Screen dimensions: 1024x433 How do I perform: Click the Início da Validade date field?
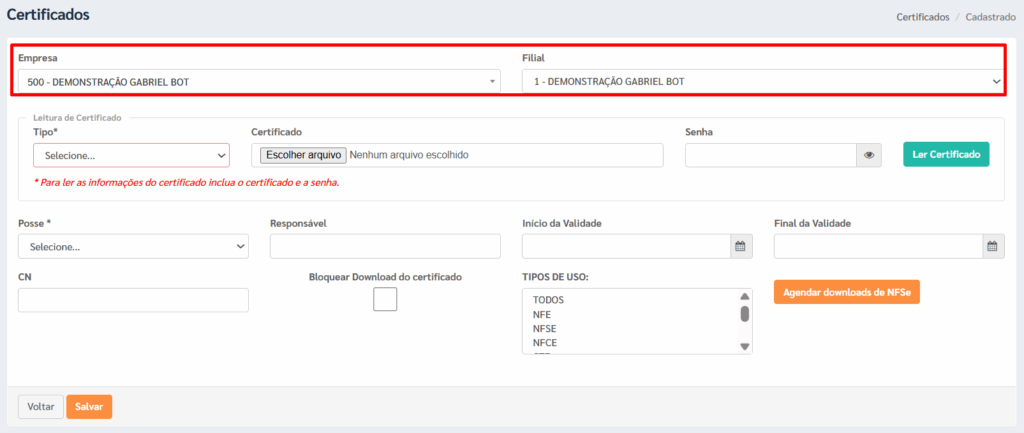click(626, 246)
